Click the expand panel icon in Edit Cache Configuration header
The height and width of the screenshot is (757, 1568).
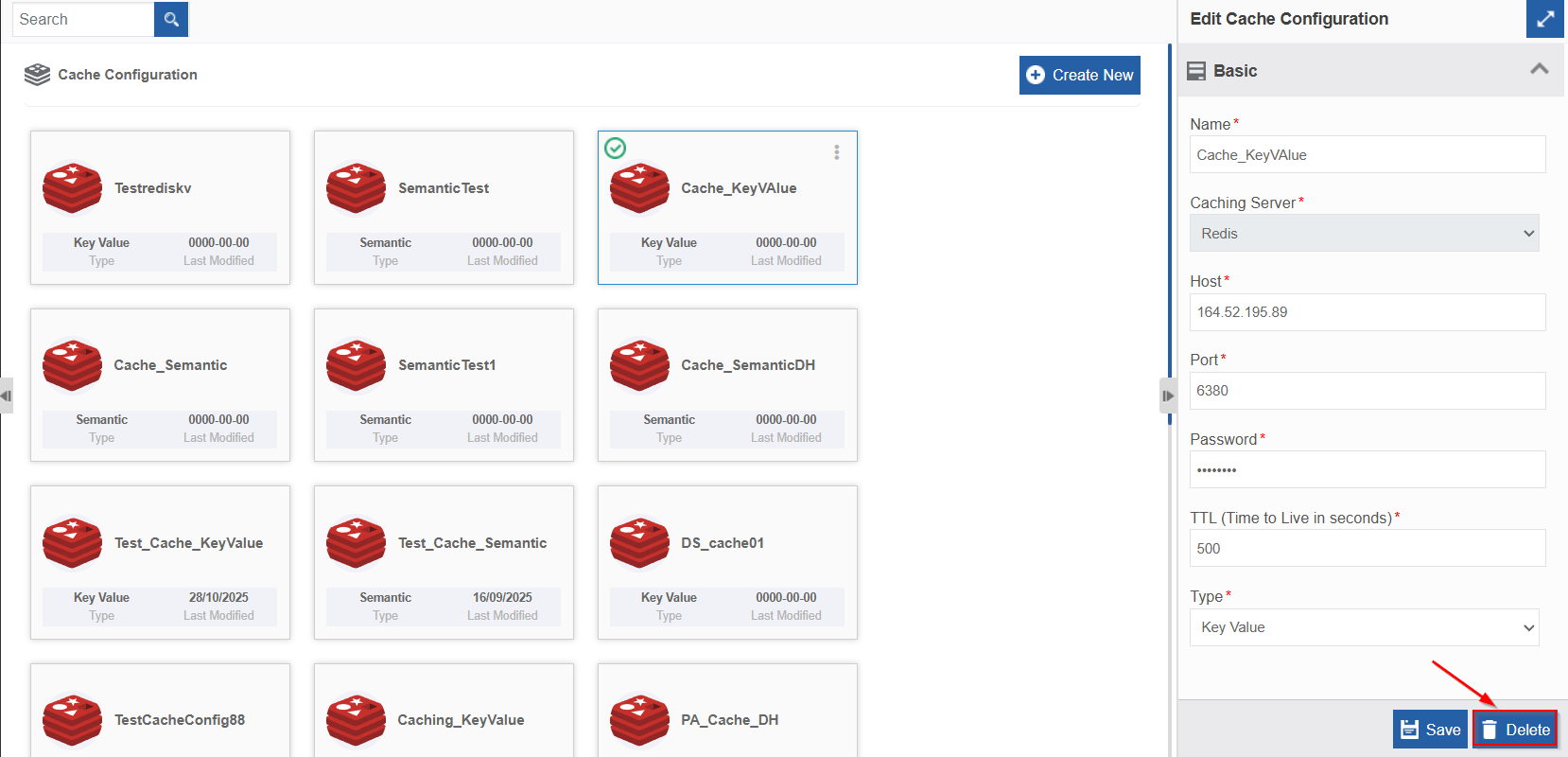click(1545, 19)
